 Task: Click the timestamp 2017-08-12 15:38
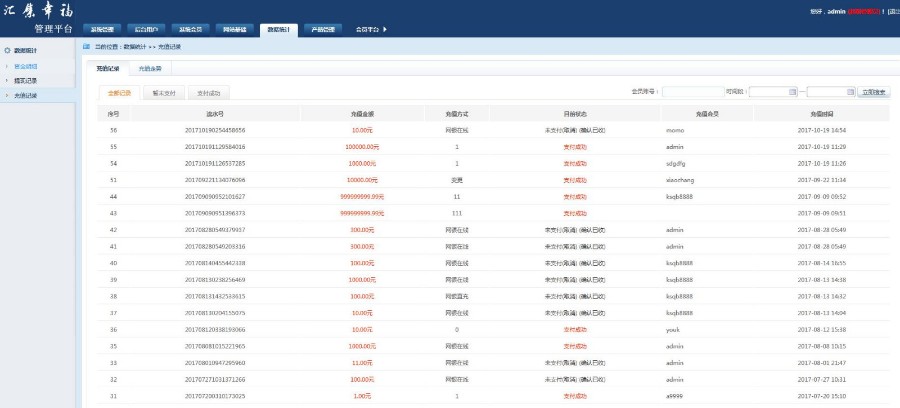822,330
